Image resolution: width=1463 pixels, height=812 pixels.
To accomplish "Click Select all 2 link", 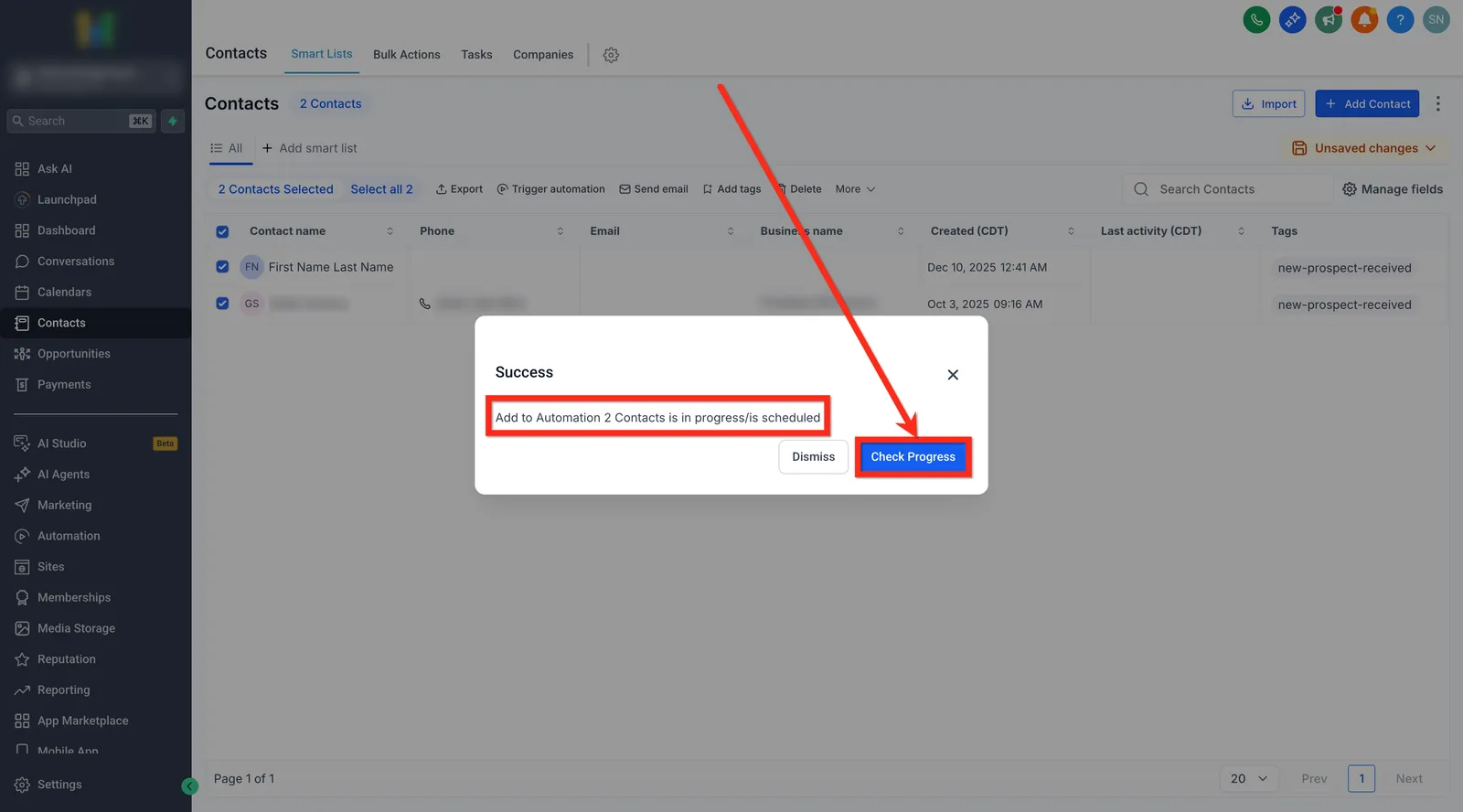I will pos(381,189).
